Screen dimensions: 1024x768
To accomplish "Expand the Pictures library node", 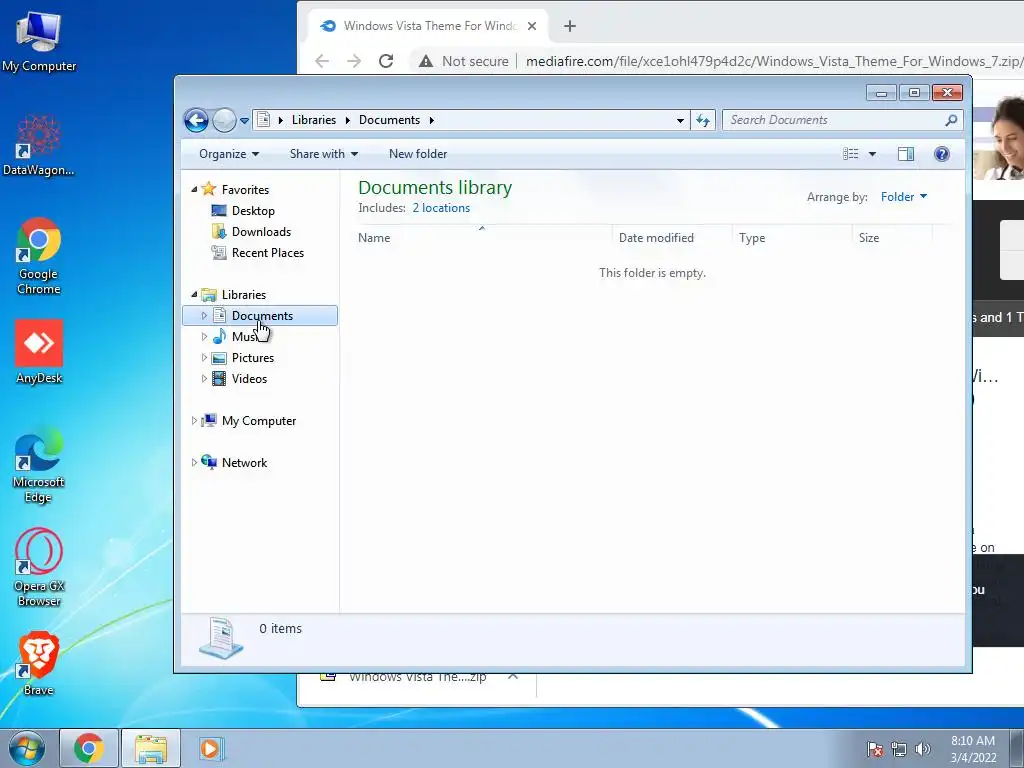I will pyautogui.click(x=204, y=358).
